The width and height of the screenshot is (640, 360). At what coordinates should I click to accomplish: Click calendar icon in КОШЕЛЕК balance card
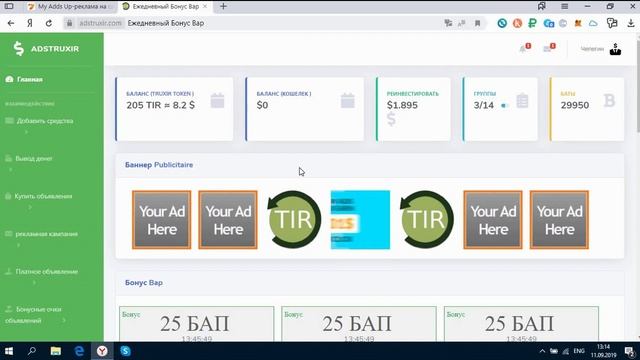coord(348,100)
